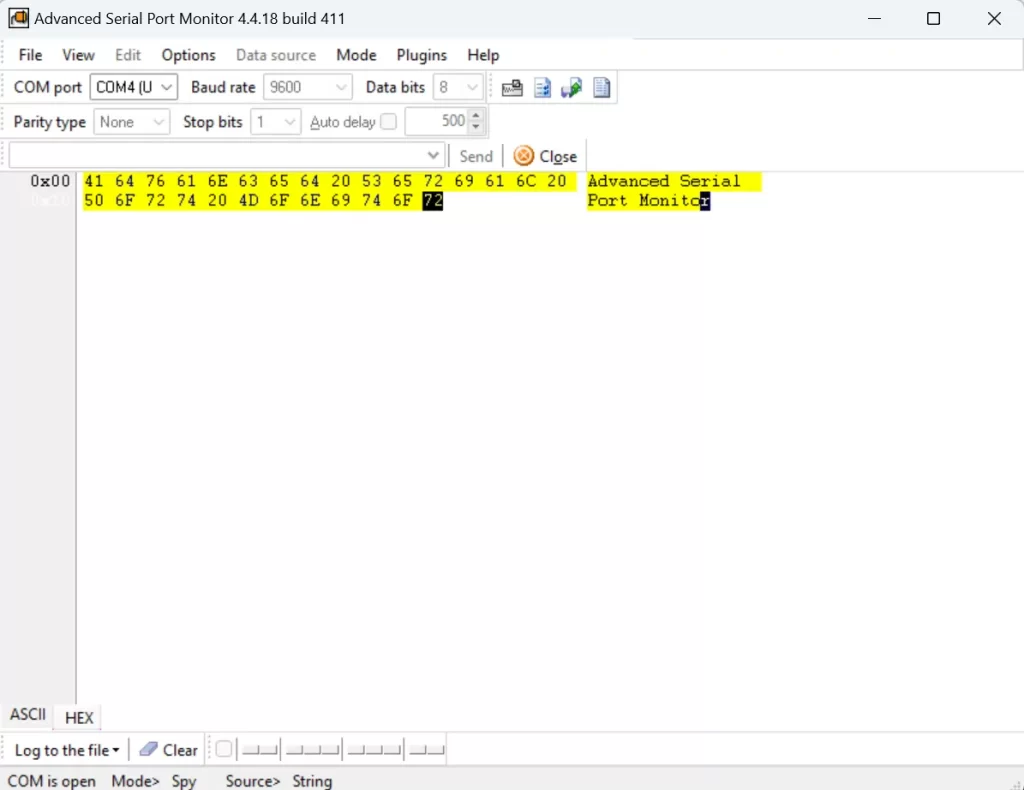1024x790 pixels.
Task: Click the send data text input field
Action: [x=217, y=155]
